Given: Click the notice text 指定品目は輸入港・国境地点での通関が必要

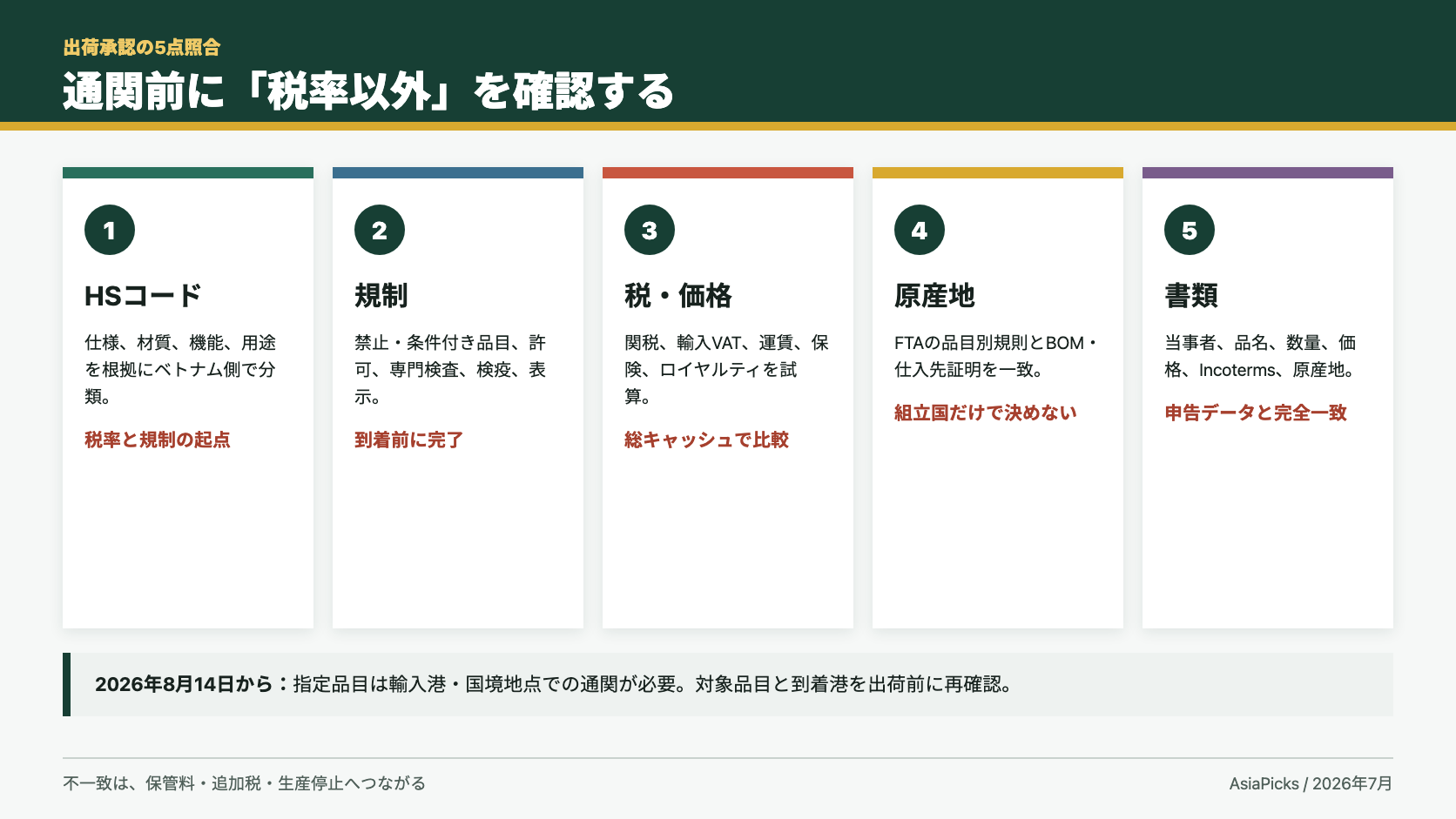Looking at the screenshot, I should 486,685.
